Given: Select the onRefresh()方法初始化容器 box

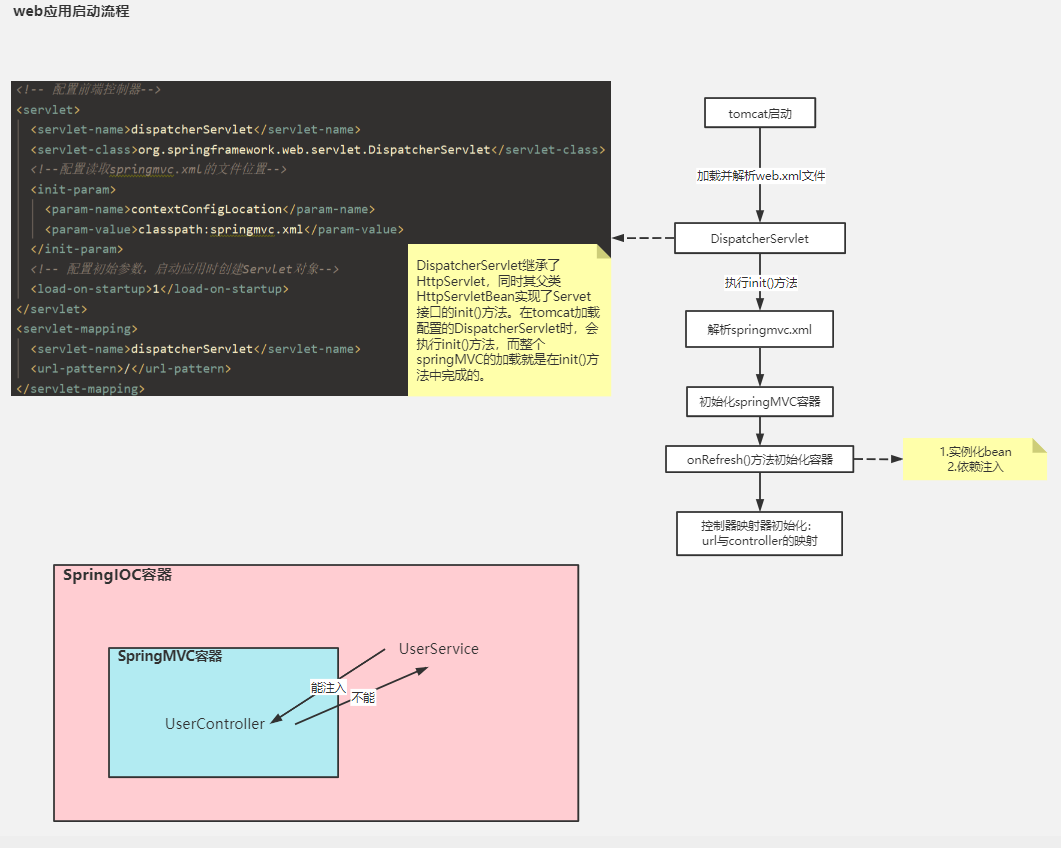Looking at the screenshot, I should [x=759, y=459].
